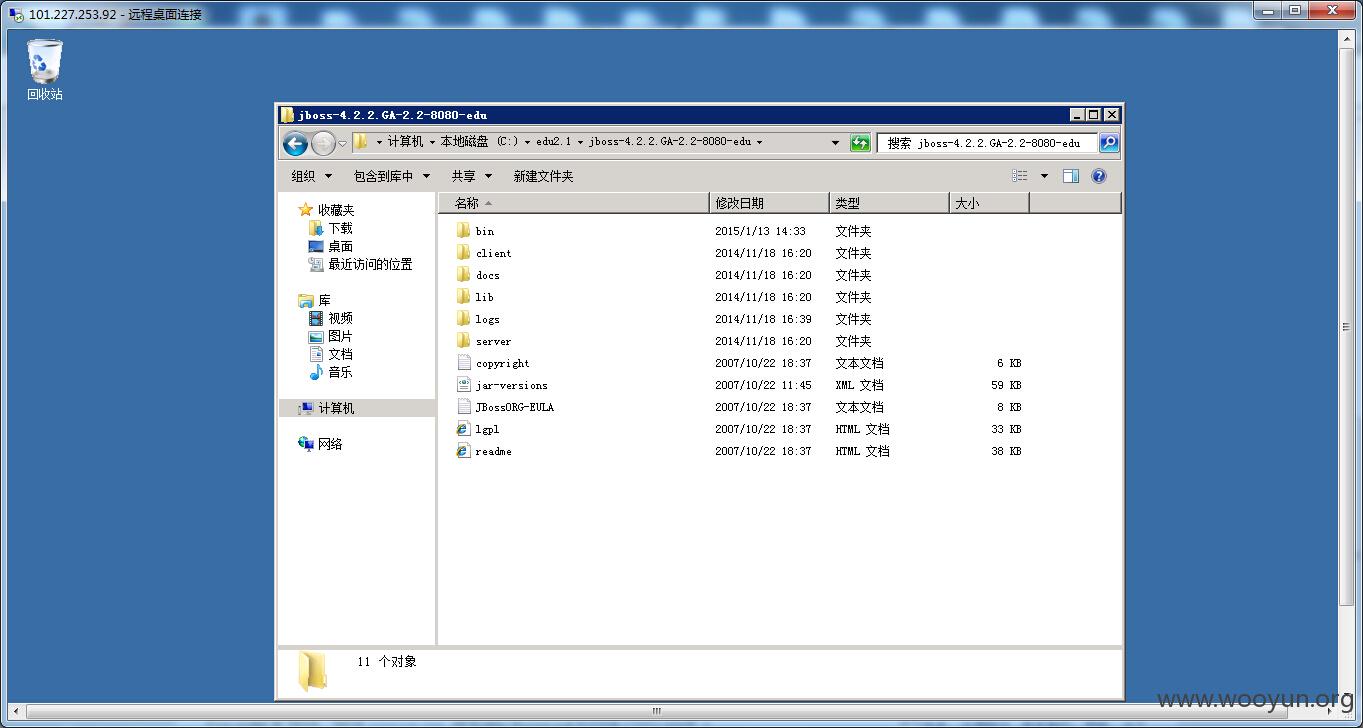1363x728 pixels.
Task: Select the docs folder icon
Action: pyautogui.click(x=463, y=275)
